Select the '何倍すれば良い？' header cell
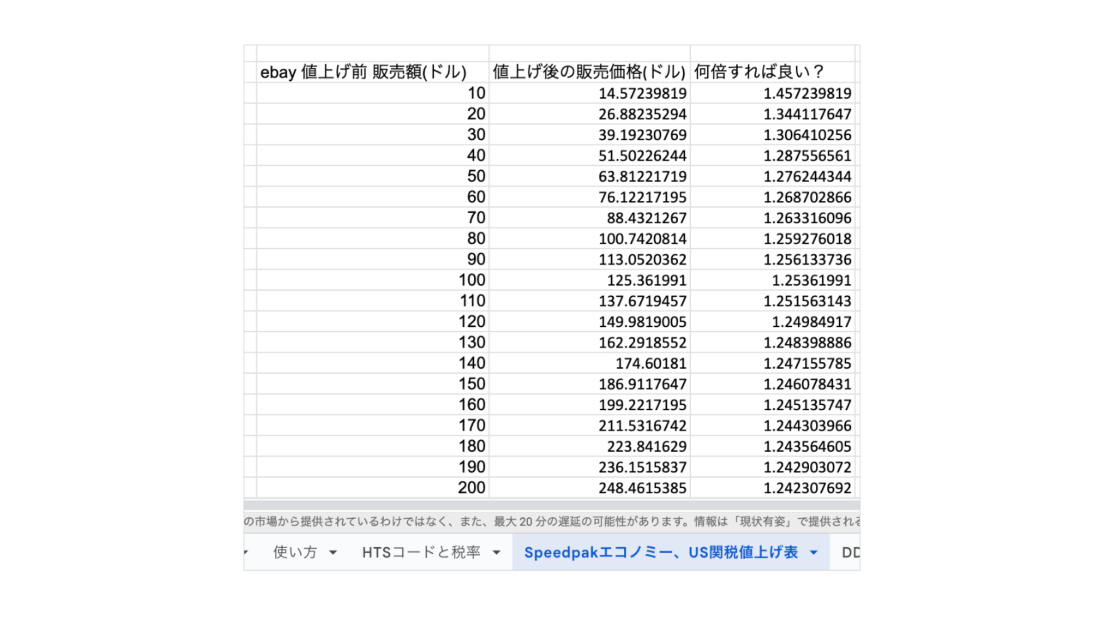The height and width of the screenshot is (620, 1116). (x=772, y=72)
